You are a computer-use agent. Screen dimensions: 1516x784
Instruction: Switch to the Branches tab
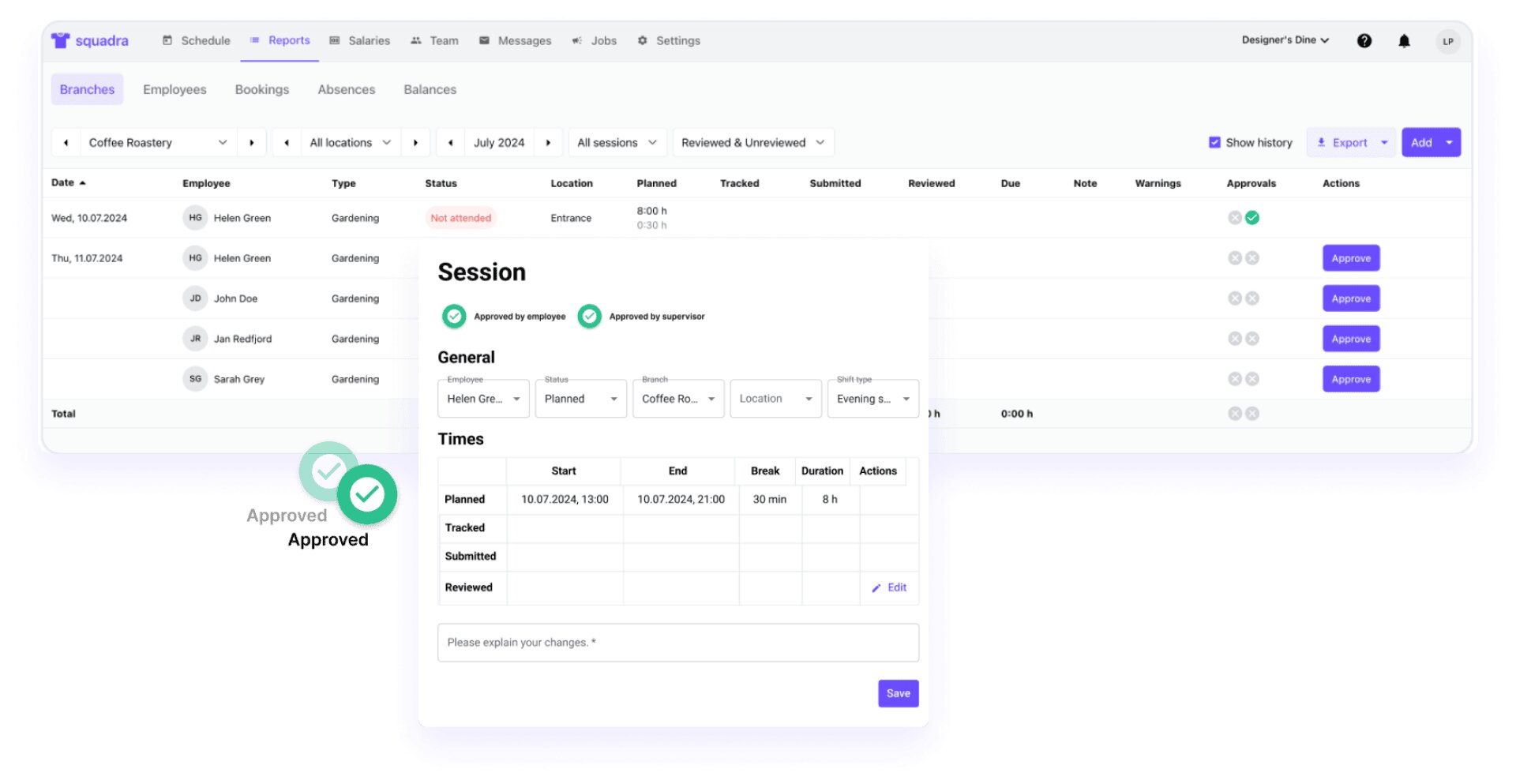coord(87,89)
